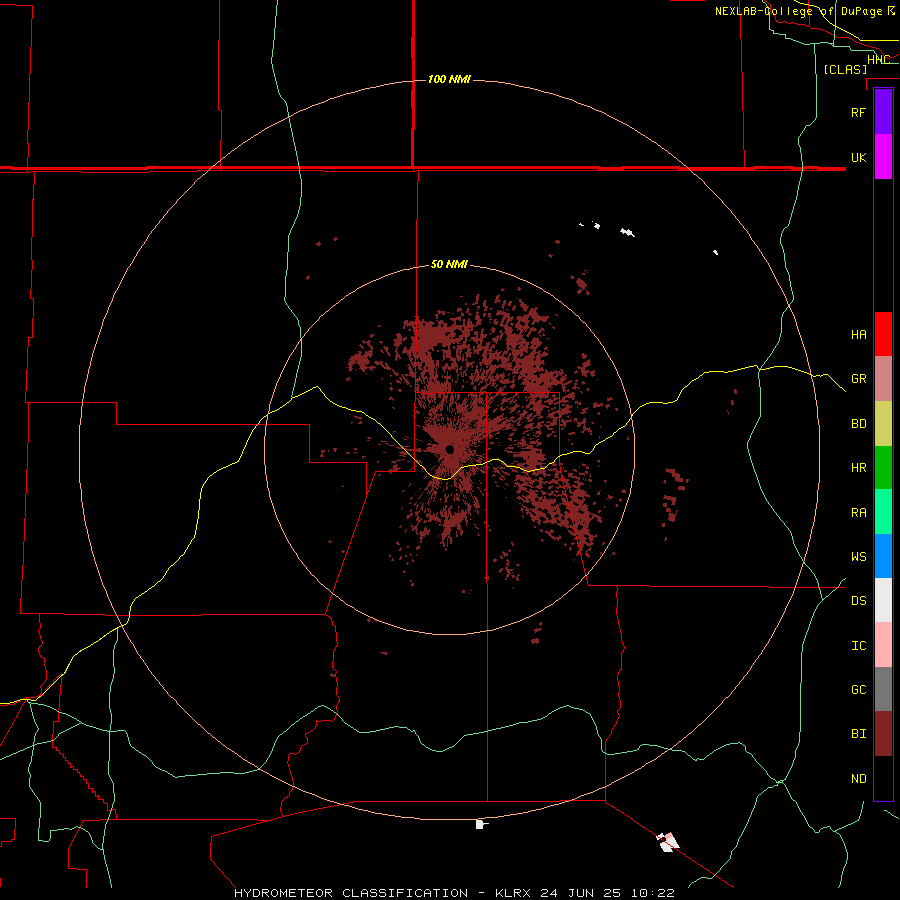Click the white DS legend swatch
The height and width of the screenshot is (900, 900).
coord(883,600)
